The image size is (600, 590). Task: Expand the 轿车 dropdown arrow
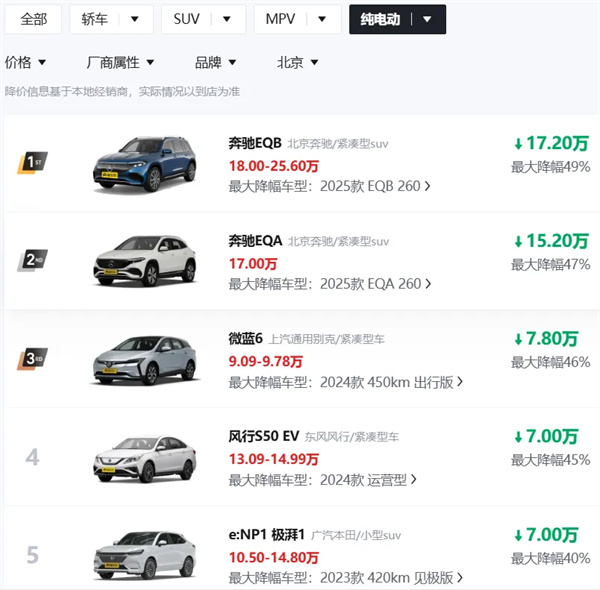click(135, 19)
